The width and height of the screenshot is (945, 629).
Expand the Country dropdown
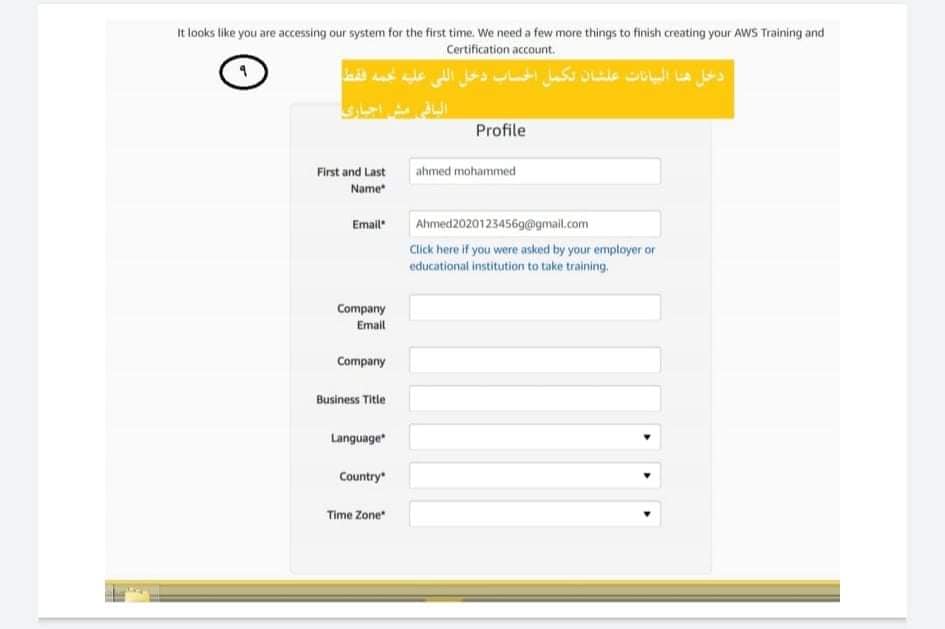coord(535,476)
